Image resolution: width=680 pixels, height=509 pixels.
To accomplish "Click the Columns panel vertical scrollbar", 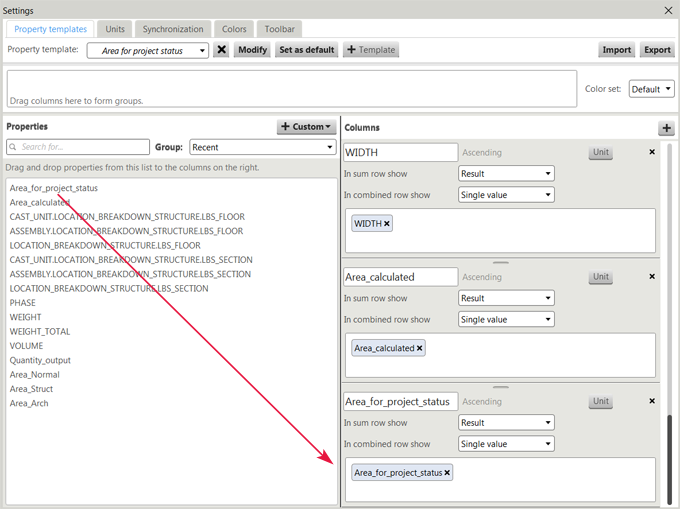I will (x=670, y=450).
